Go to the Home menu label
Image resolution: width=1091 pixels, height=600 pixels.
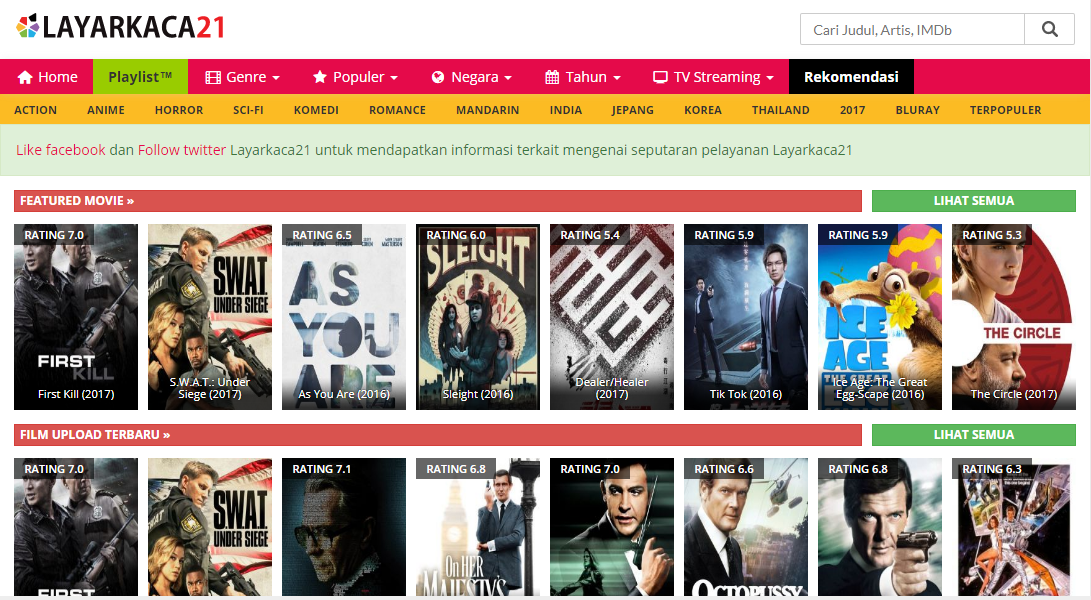58,77
